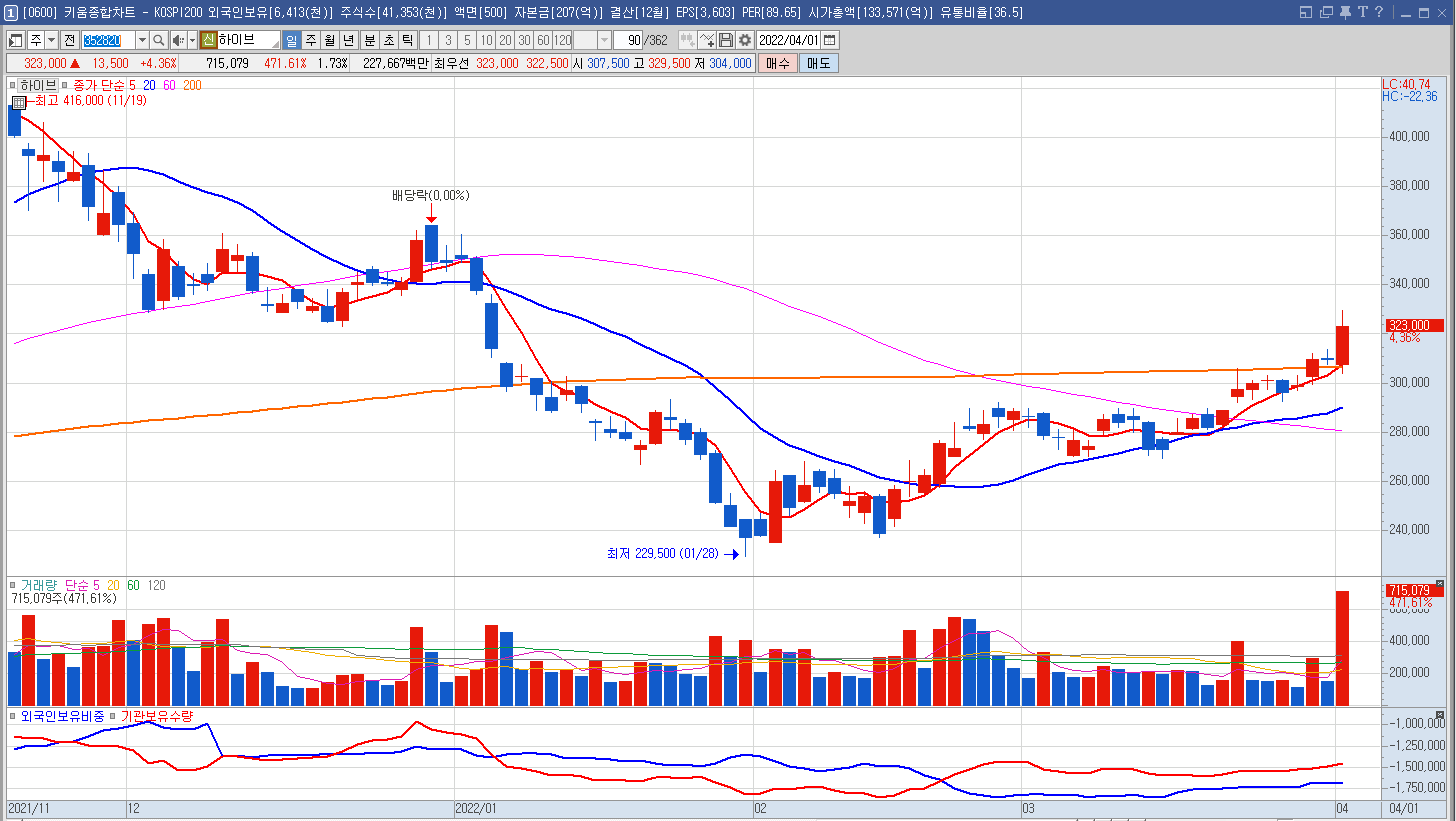1456x821 pixels.
Task: Click the T font size icon
Action: (x=1362, y=12)
